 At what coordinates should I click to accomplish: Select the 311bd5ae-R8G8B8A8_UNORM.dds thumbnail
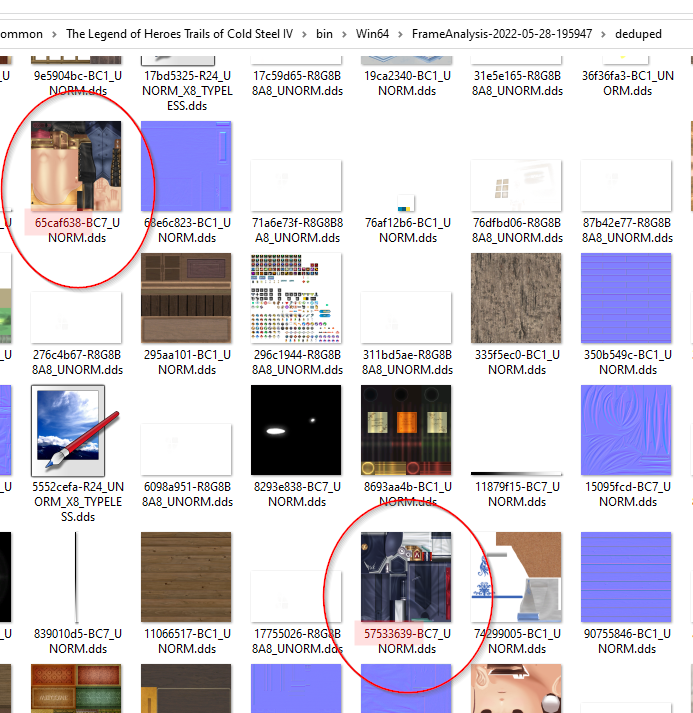click(x=406, y=317)
